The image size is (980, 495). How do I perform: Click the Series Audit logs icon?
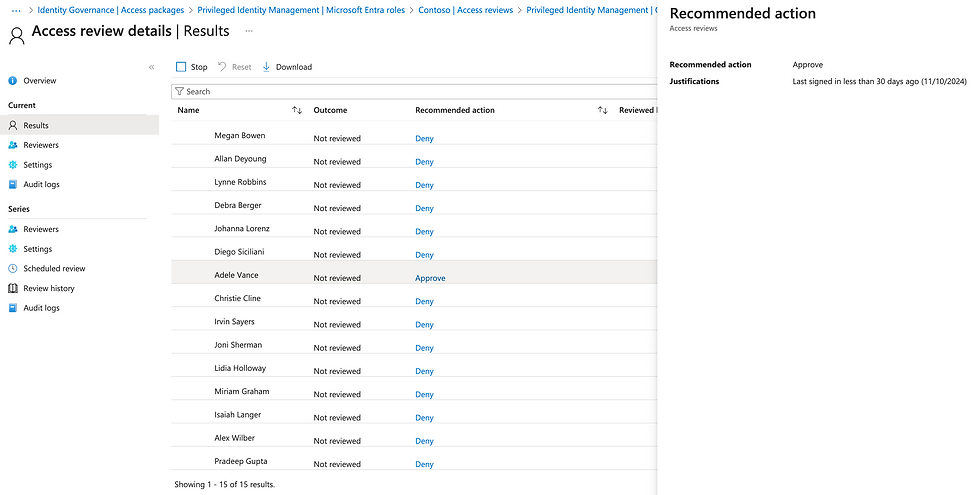pyautogui.click(x=12, y=308)
